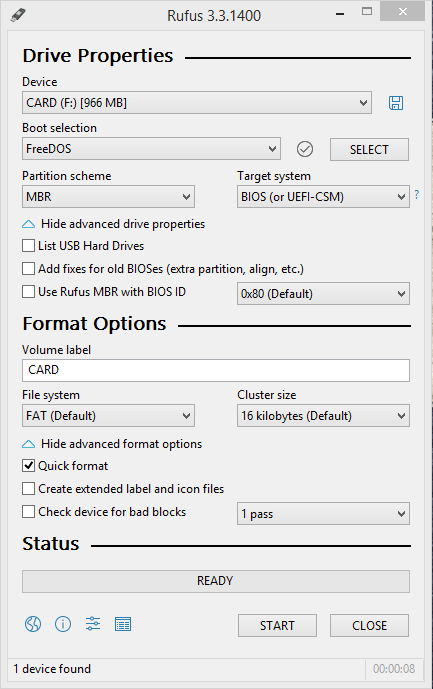Click the SELECT button

click(x=369, y=149)
